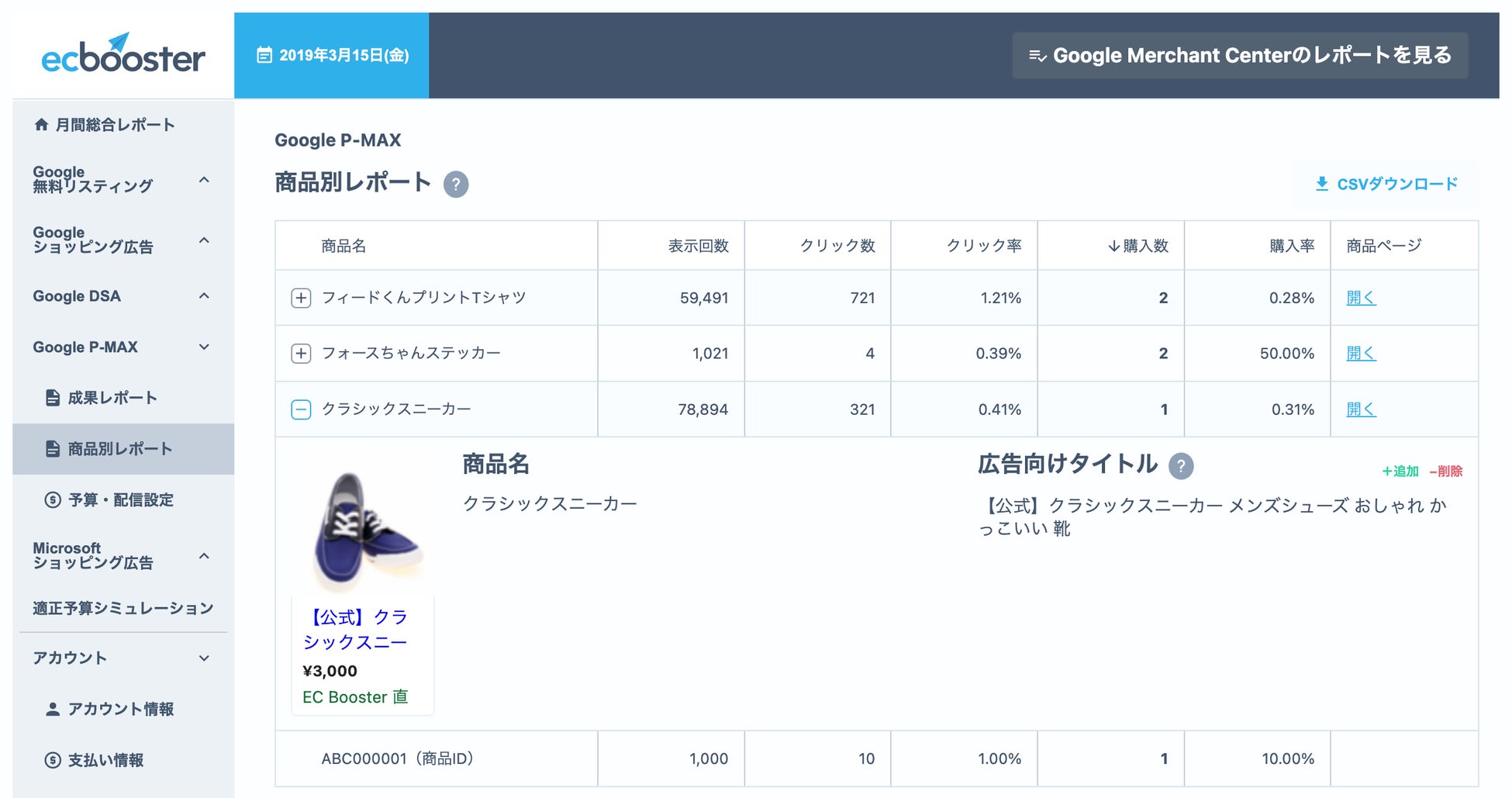The width and height of the screenshot is (1512, 798).
Task: Expand the フォースちゃんステッカー row
Action: pyautogui.click(x=301, y=354)
